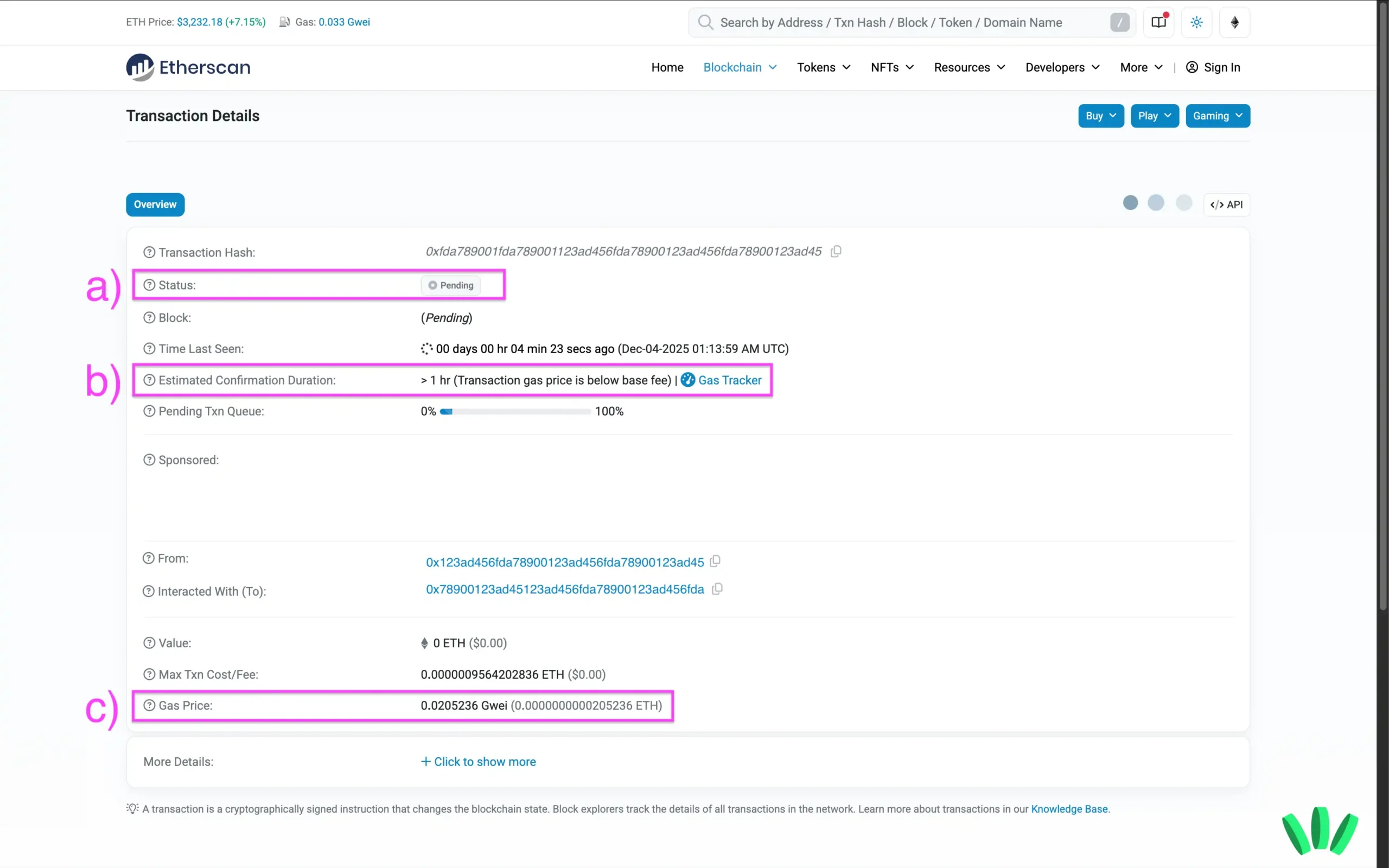Switch to the Overview tab
Viewport: 1389px width, 868px height.
coord(155,205)
